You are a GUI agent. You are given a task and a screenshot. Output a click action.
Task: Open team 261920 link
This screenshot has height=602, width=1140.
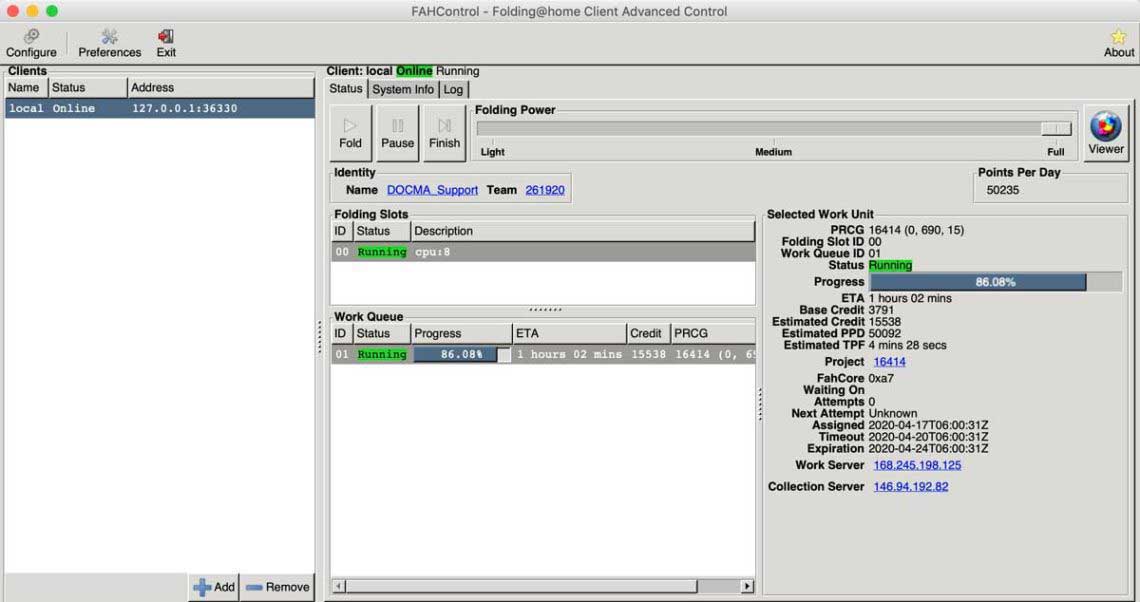click(545, 190)
